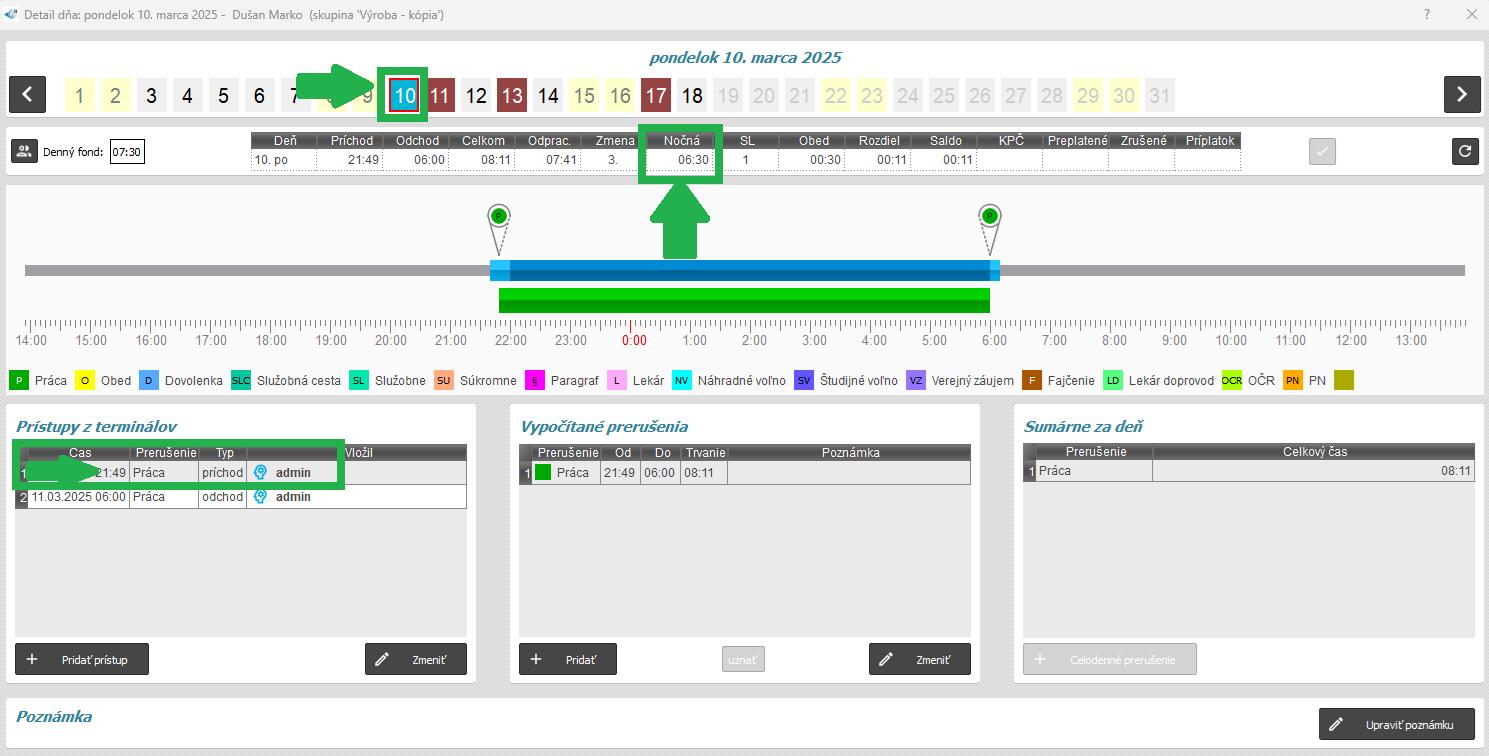Viewport: 1489px width, 756px height.
Task: Click the Denný fond 07:30 field
Action: (x=127, y=153)
